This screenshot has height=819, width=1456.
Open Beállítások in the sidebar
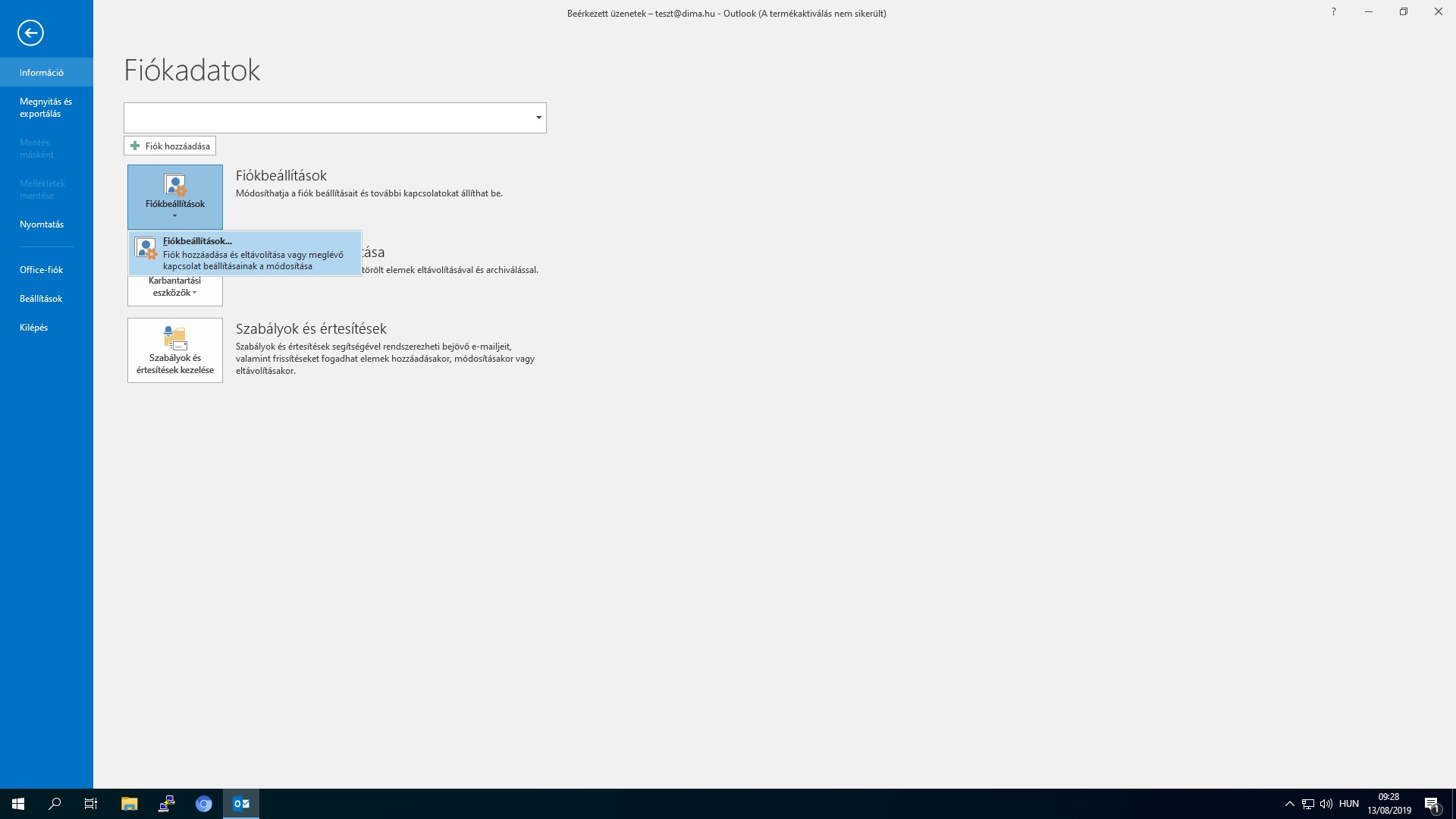[46, 299]
